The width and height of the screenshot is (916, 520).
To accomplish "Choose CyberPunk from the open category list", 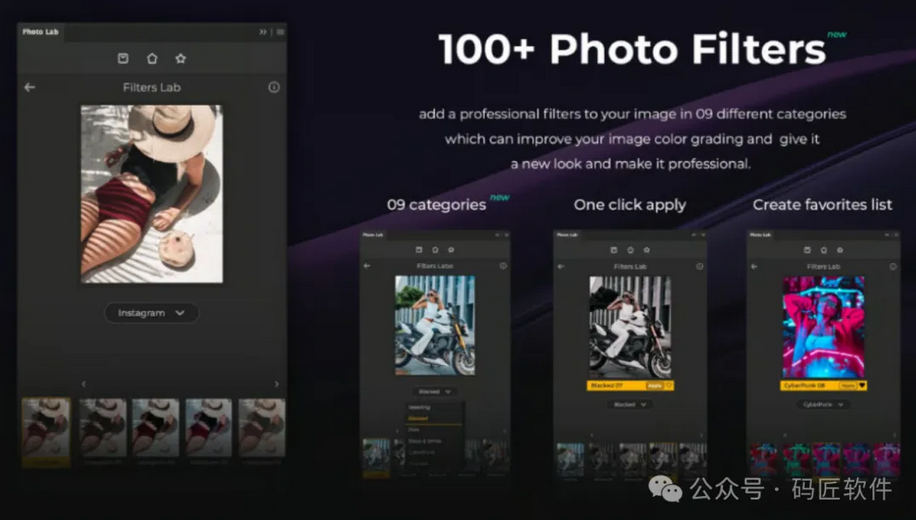I will point(421,452).
